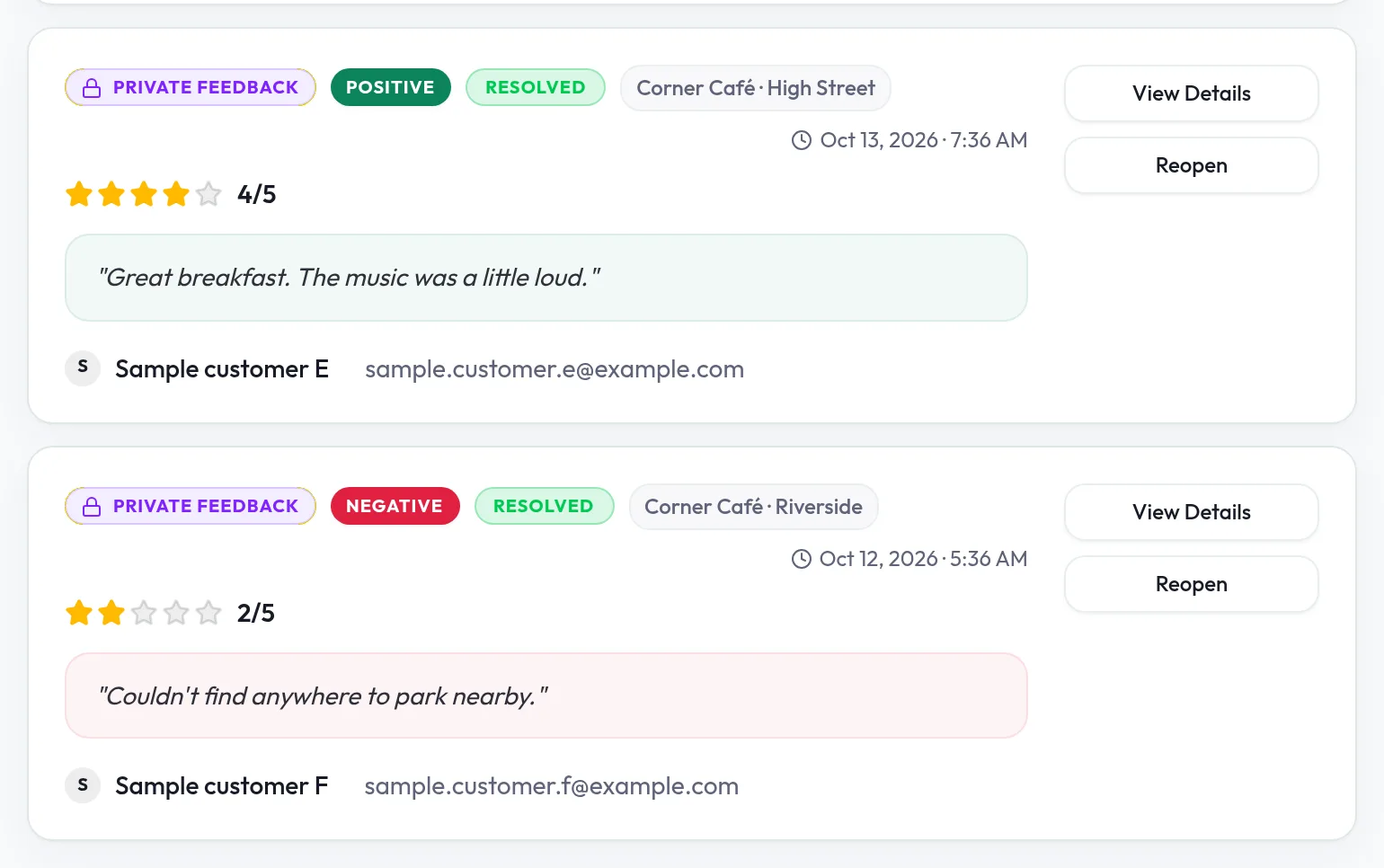This screenshot has width=1384, height=868.
Task: Click the POSITIVE sentiment badge
Action: (x=390, y=87)
